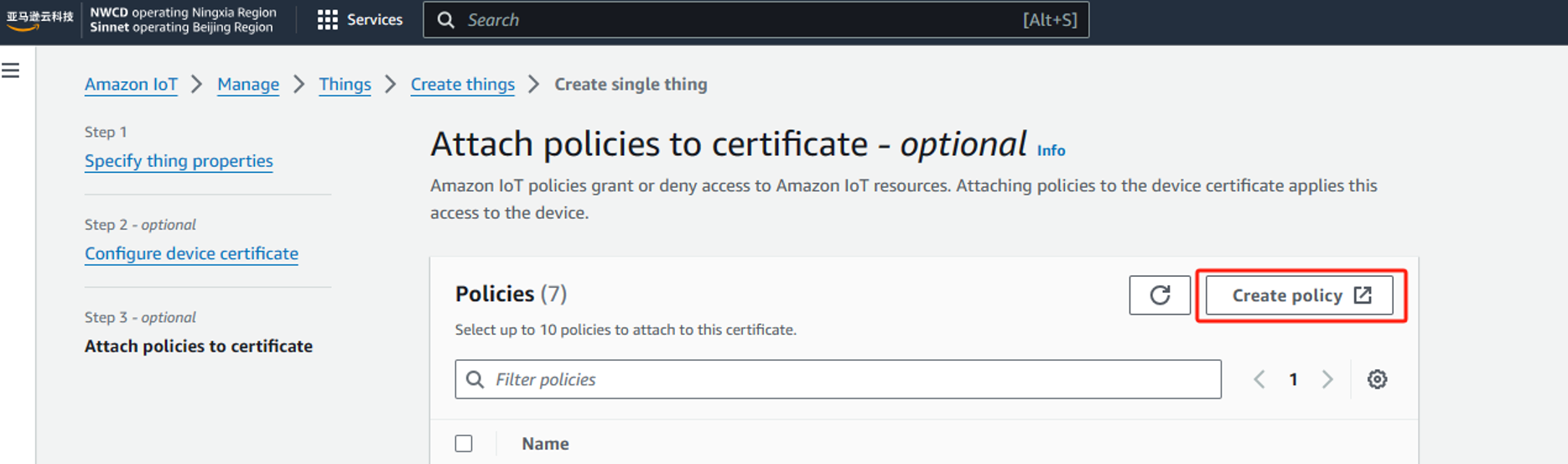Sort by the Name column header
Viewport: 1568px width, 464px height.
545,444
